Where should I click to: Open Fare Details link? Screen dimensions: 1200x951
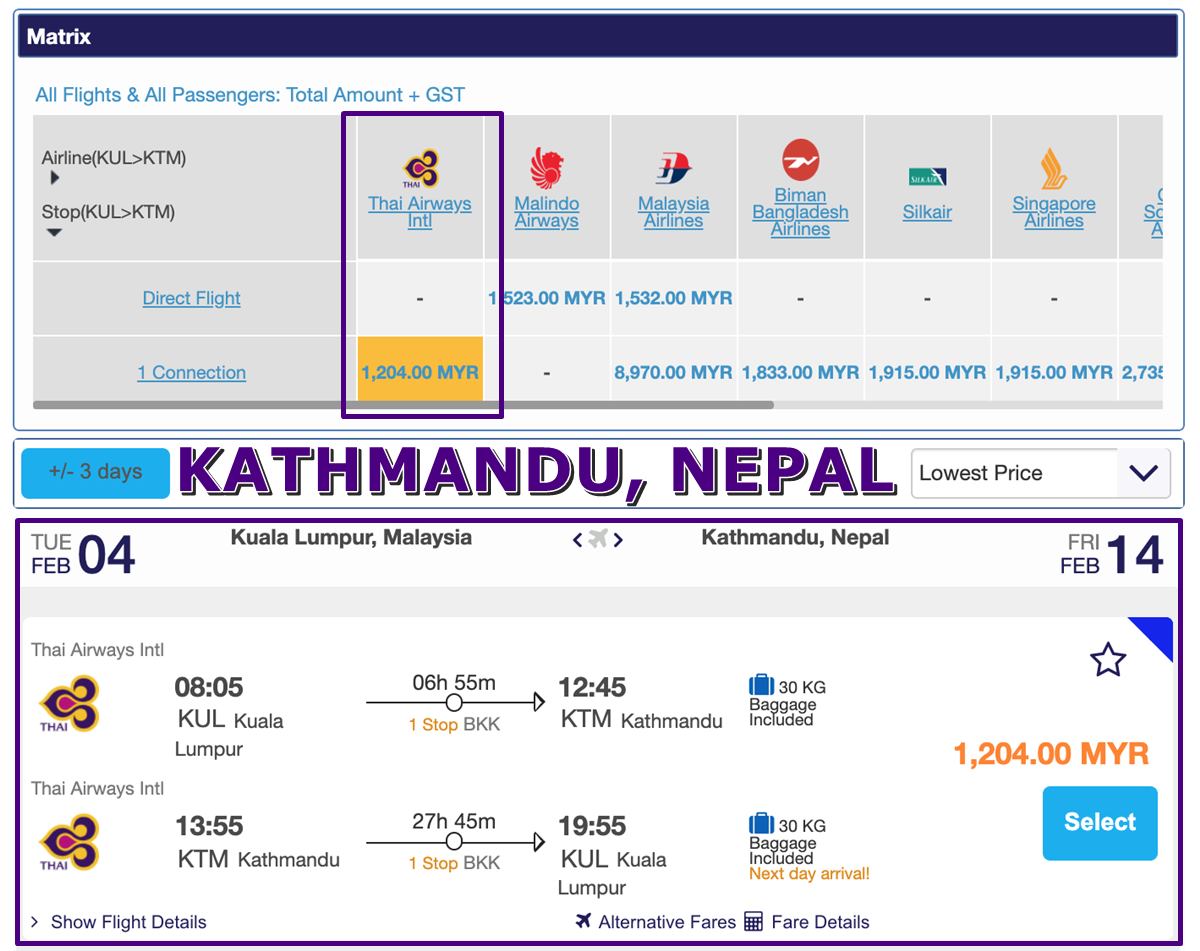point(821,922)
